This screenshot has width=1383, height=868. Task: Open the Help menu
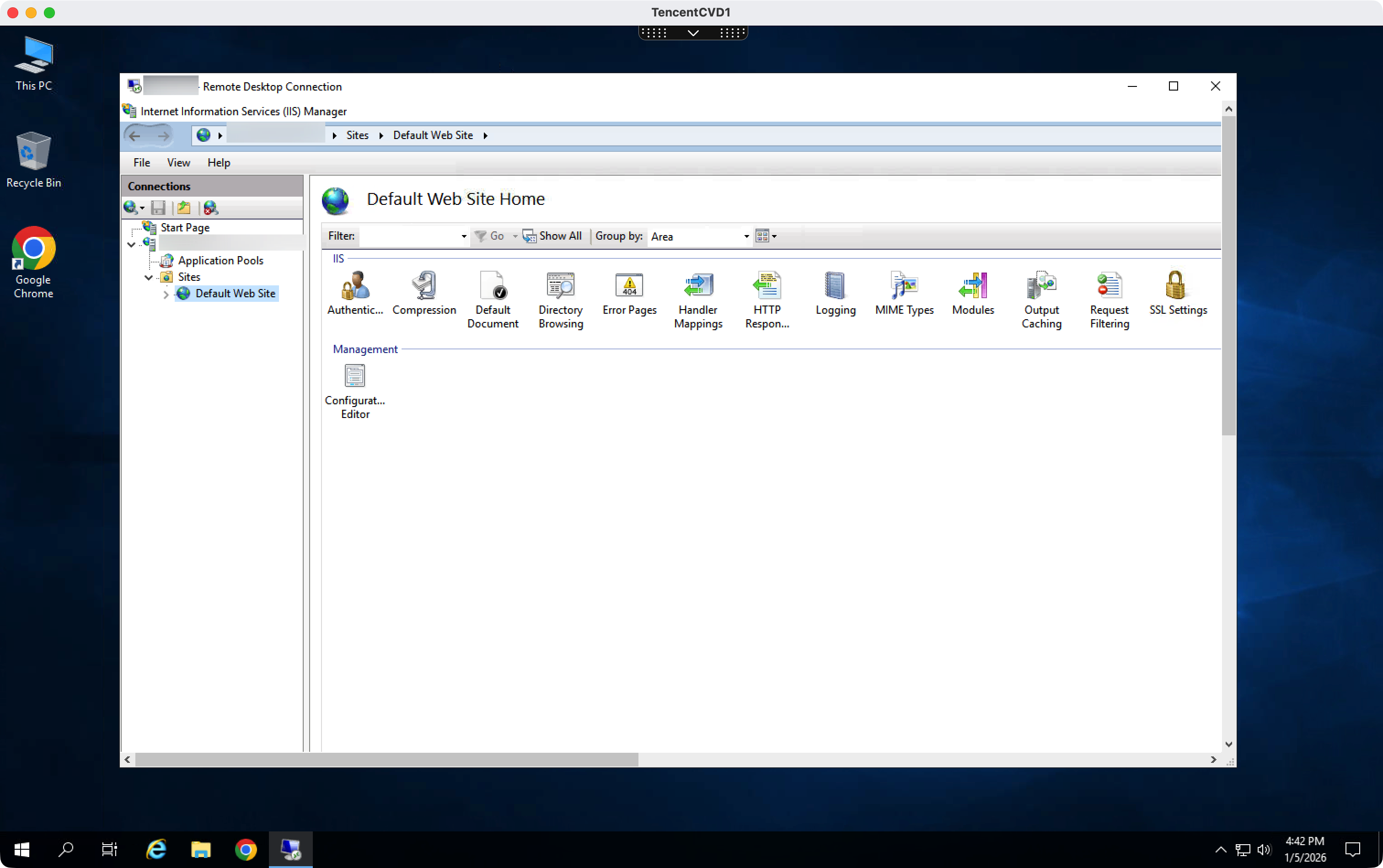click(218, 162)
